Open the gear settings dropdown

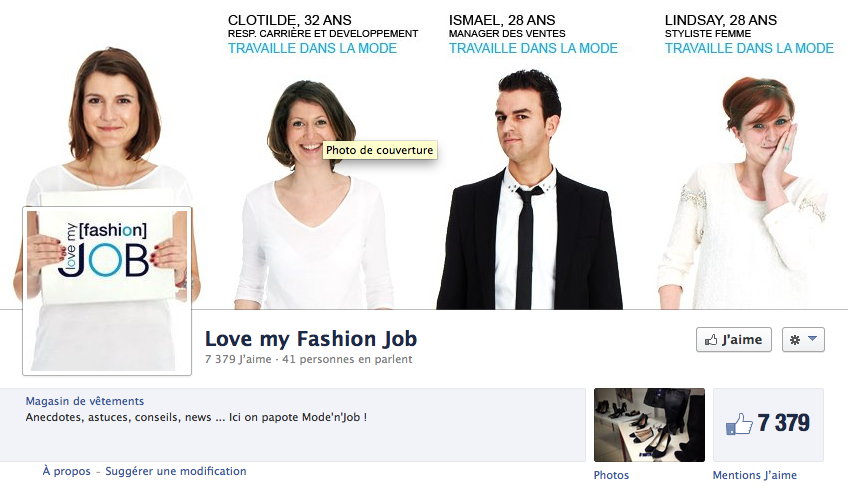(x=803, y=340)
